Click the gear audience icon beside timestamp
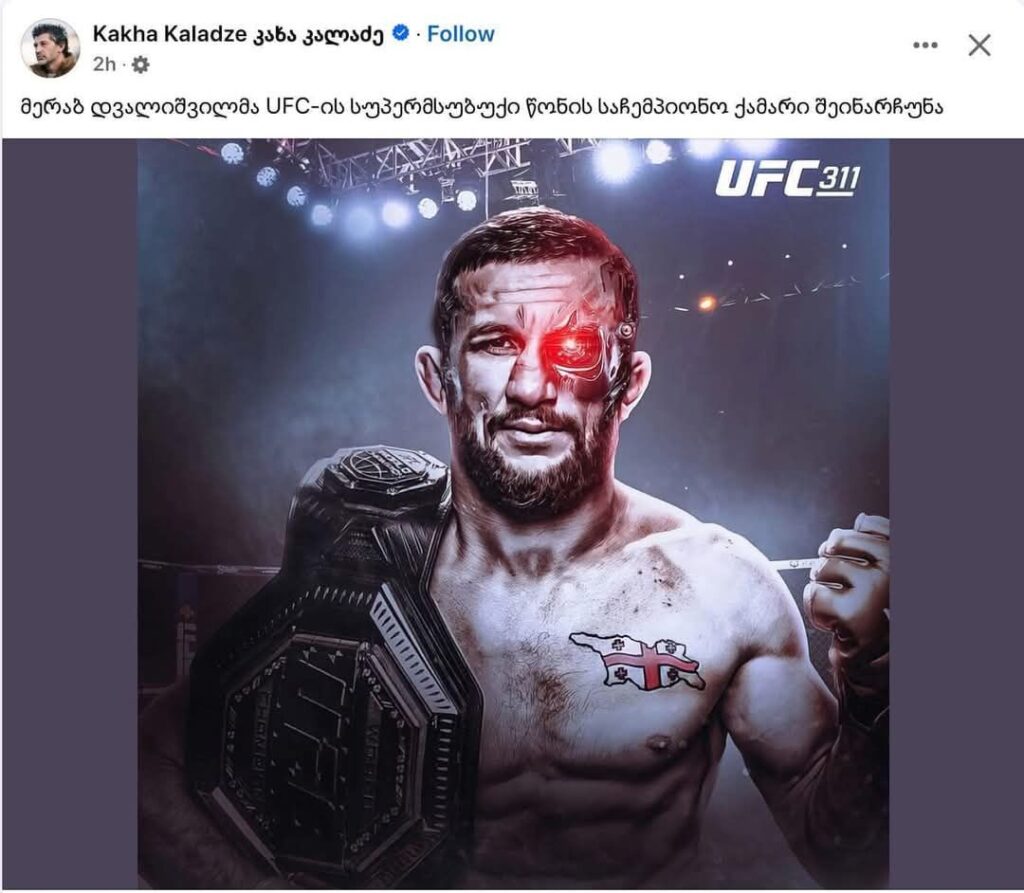The image size is (1024, 893). pyautogui.click(x=140, y=65)
